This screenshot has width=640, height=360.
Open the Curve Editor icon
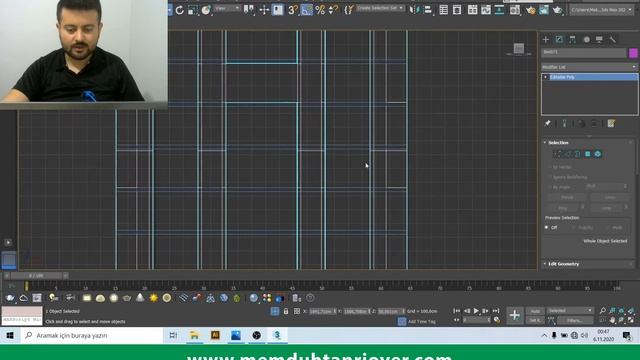pos(486,10)
